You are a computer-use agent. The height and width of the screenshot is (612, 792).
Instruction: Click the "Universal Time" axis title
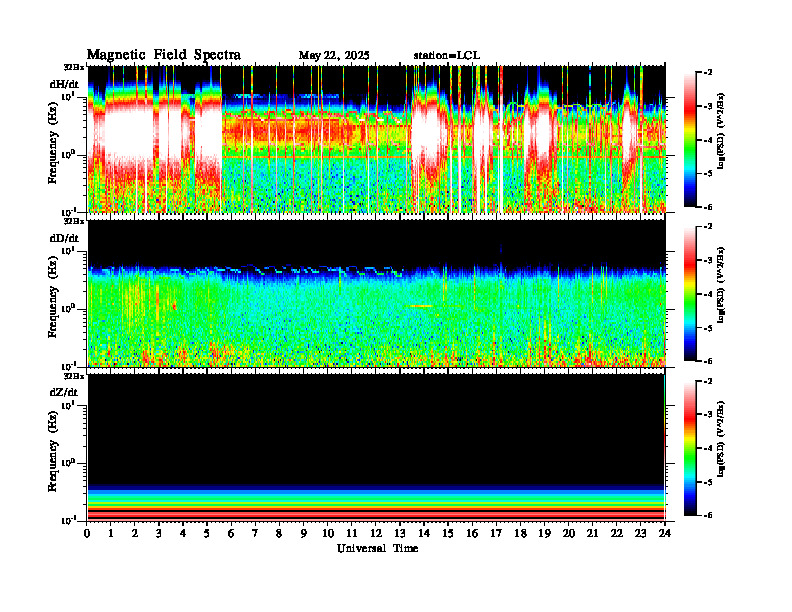377,548
